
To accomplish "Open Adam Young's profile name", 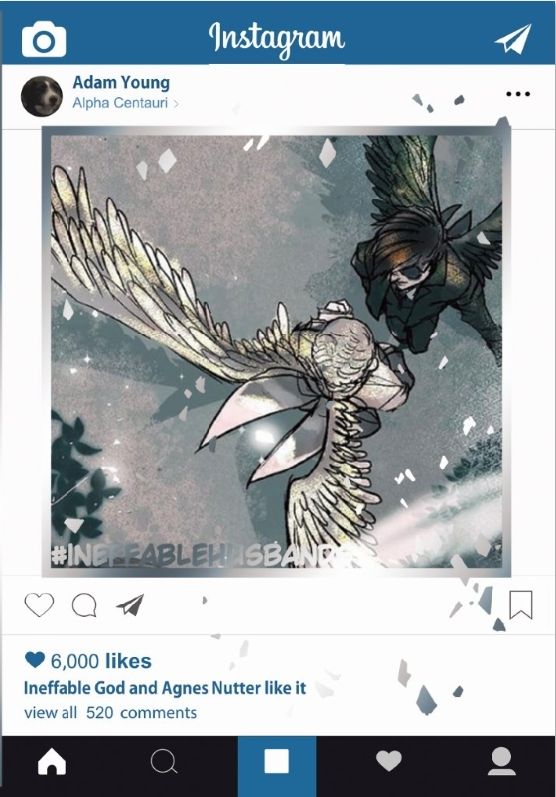I will click(x=121, y=82).
